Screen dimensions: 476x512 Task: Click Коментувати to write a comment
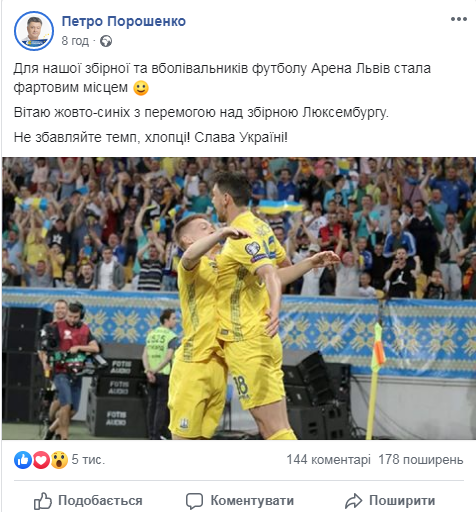240,501
